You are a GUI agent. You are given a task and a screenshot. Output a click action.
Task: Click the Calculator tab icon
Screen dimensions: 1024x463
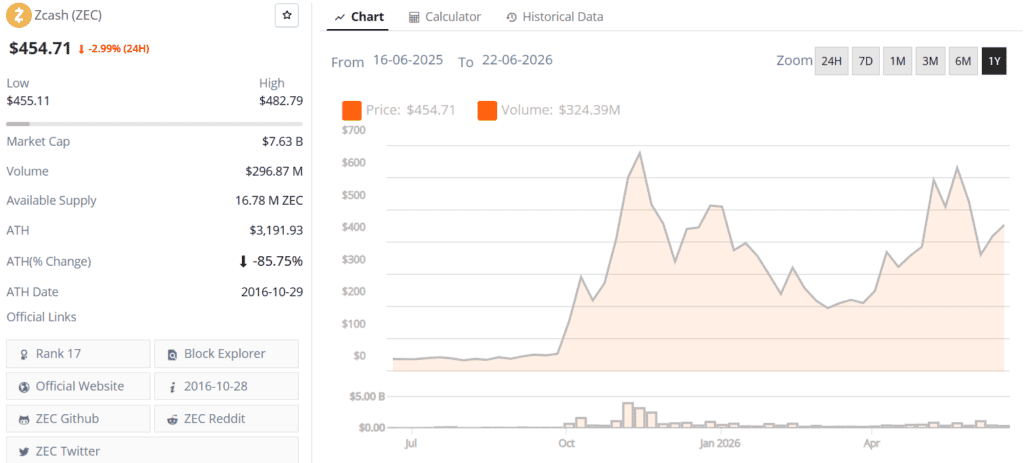click(x=414, y=17)
